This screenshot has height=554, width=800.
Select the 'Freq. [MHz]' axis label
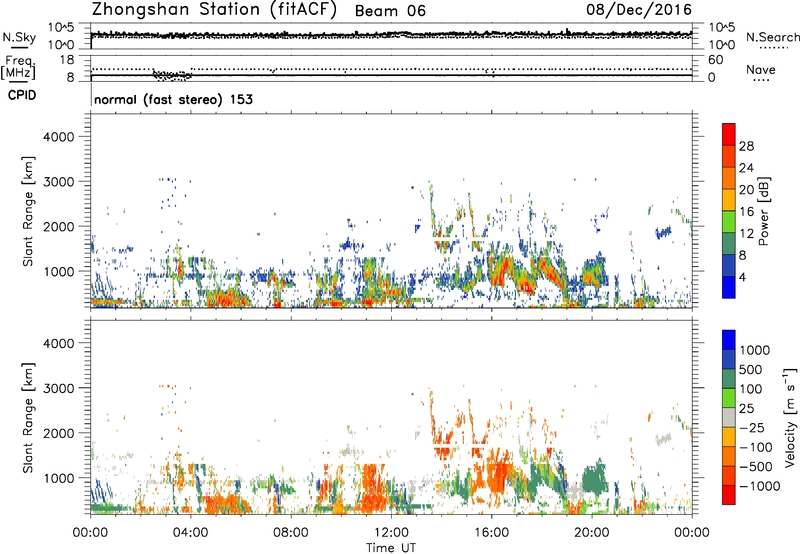[x=19, y=67]
